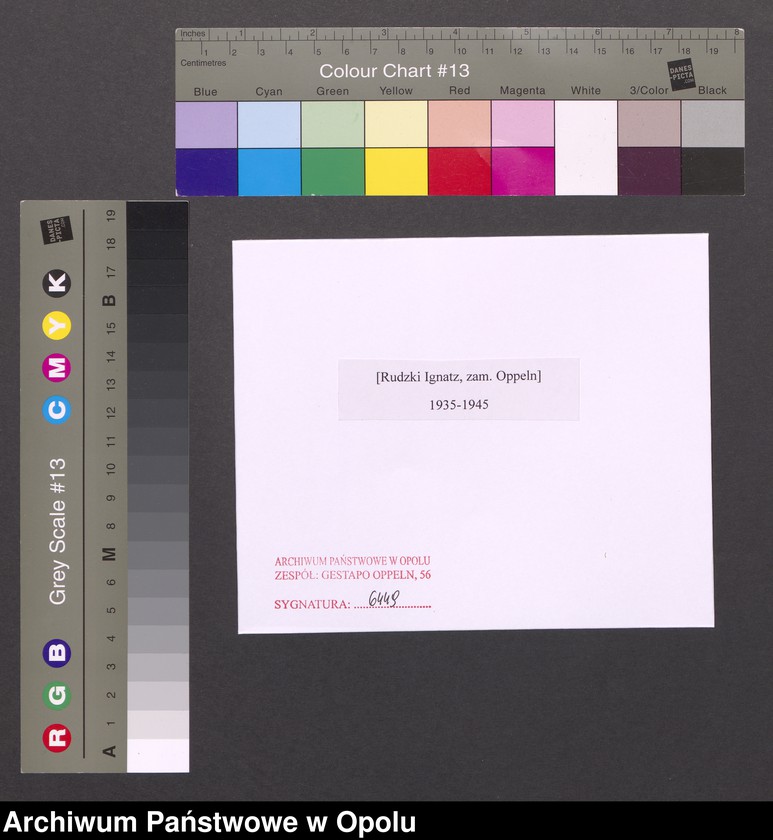Click the yellow Y circle on grey scale

point(57,326)
